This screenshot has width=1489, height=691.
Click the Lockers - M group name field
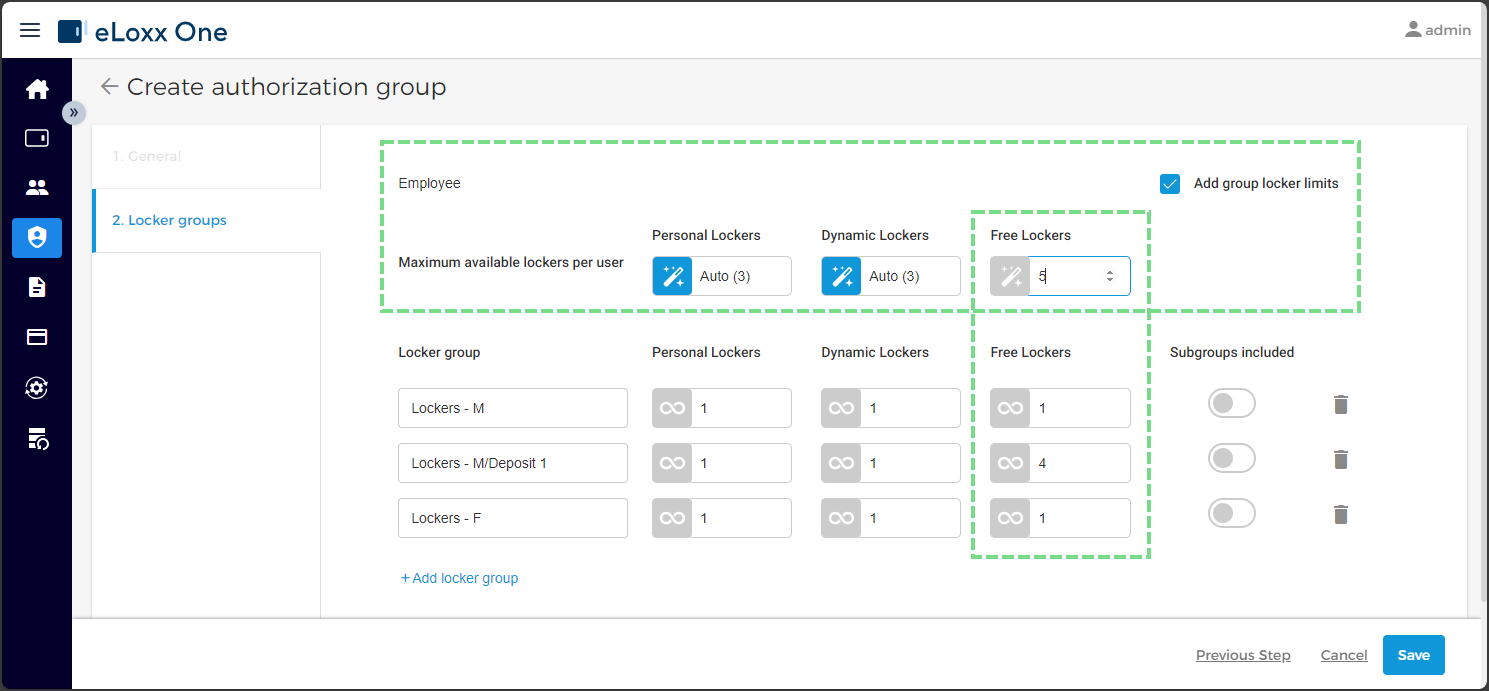[x=513, y=408]
